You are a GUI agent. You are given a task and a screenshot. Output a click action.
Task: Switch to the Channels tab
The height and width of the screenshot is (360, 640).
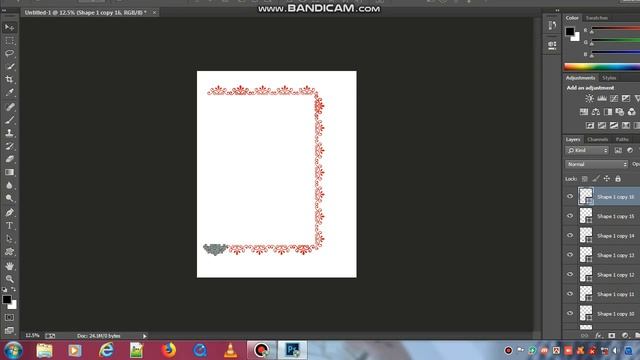tap(598, 140)
